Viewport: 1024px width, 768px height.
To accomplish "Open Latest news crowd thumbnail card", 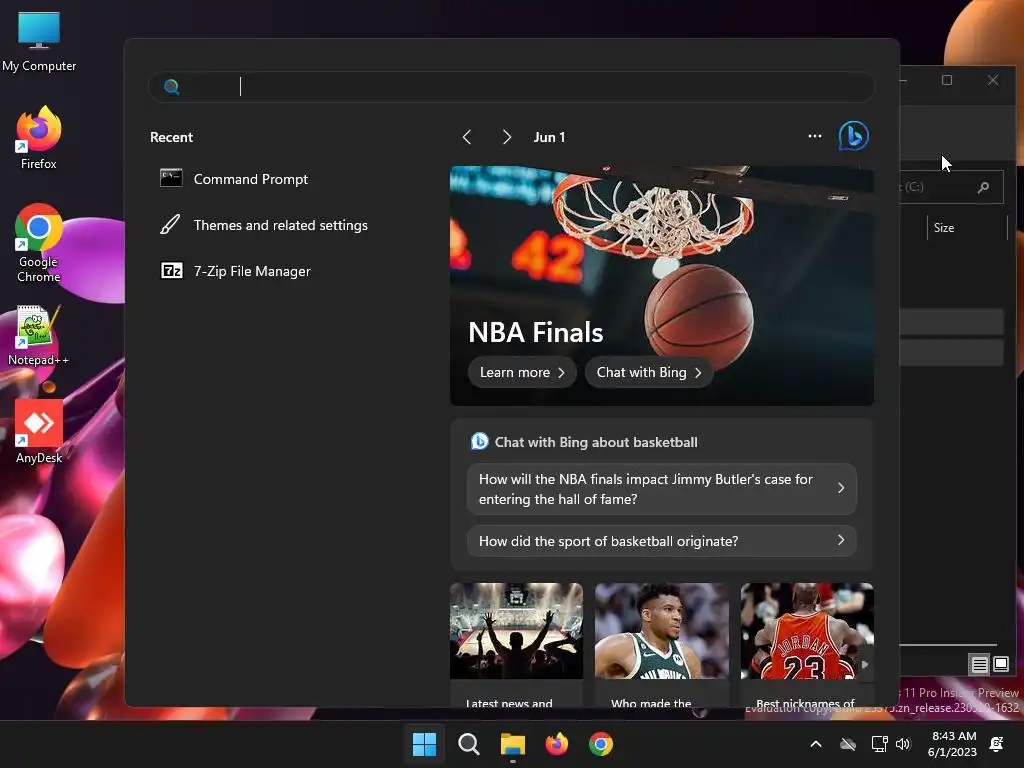I will (516, 645).
